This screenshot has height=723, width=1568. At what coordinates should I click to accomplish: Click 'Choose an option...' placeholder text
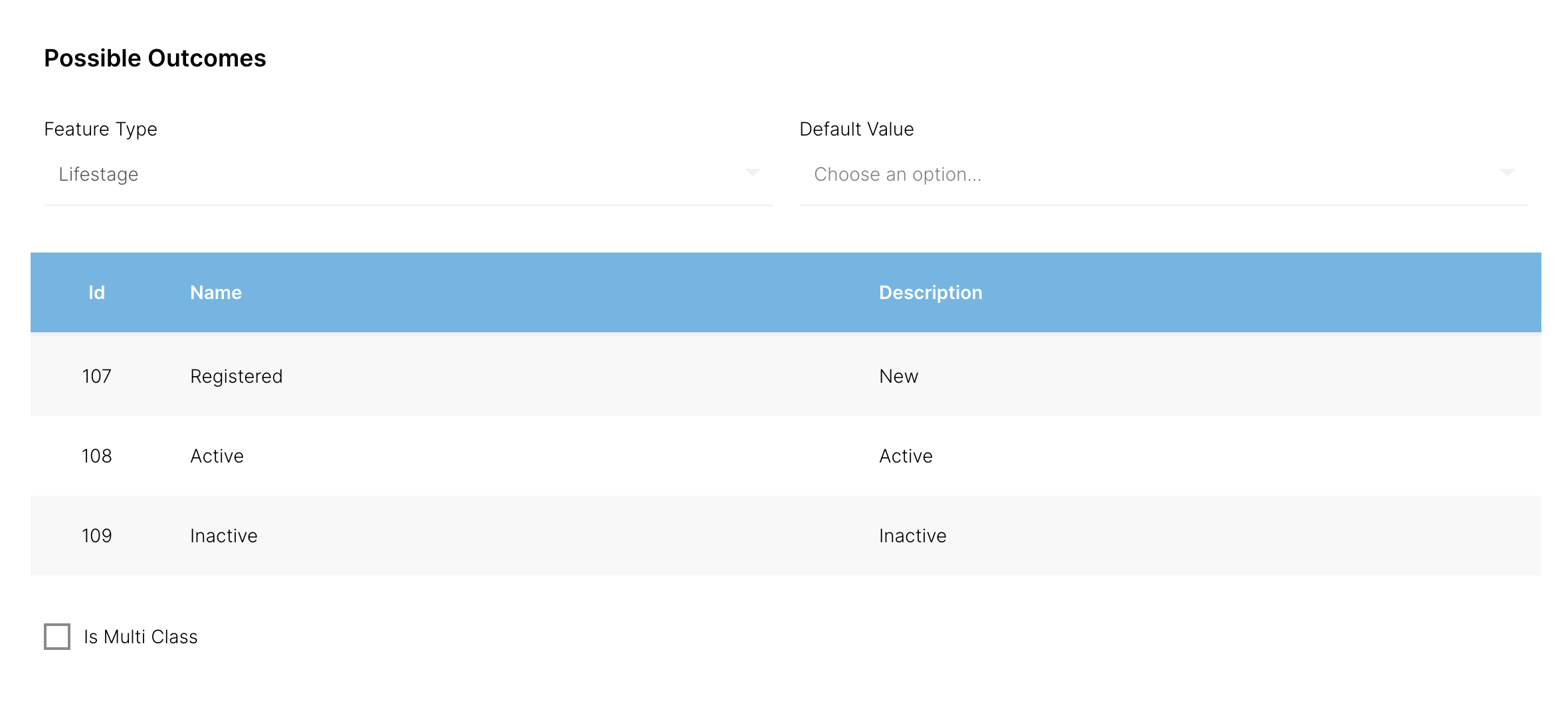[x=897, y=174]
